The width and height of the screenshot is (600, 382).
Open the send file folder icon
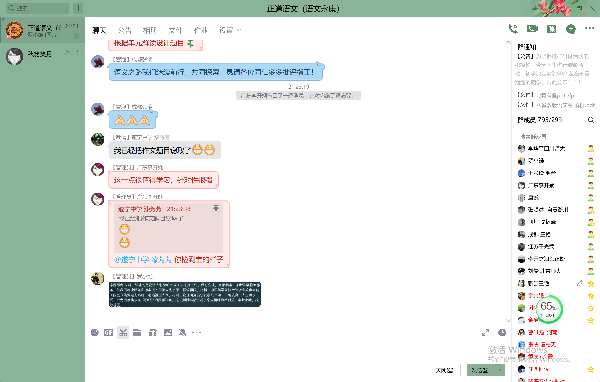pos(137,332)
